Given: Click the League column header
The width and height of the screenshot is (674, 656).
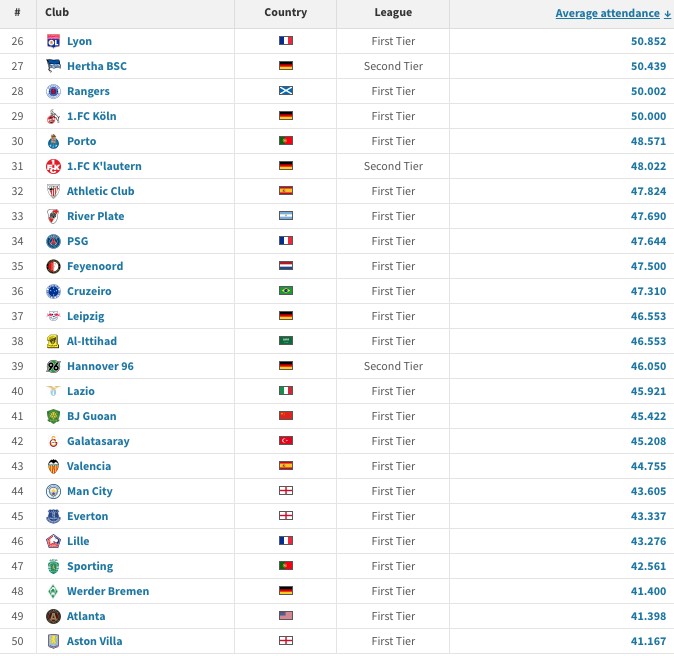Looking at the screenshot, I should coord(393,13).
